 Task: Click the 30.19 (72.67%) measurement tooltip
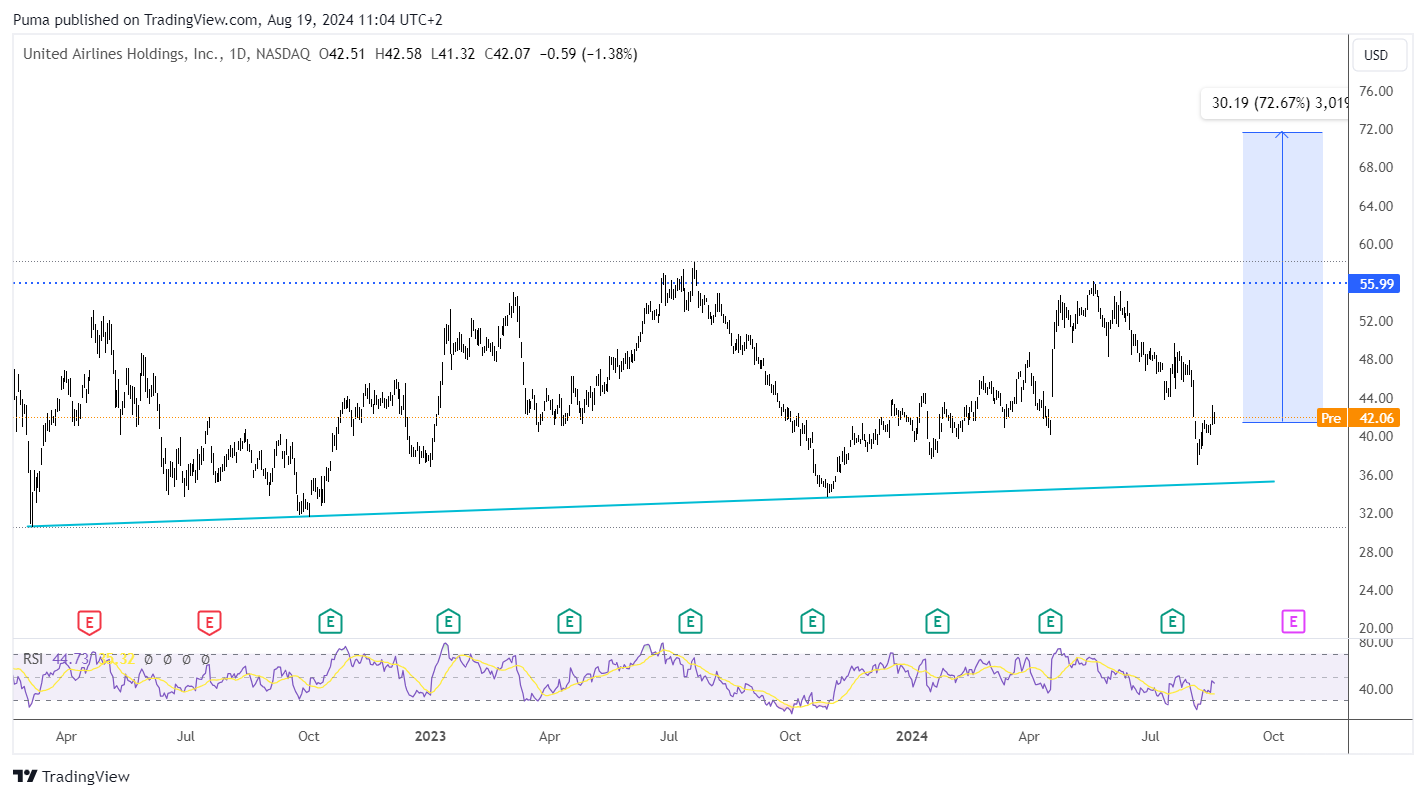tap(1276, 102)
